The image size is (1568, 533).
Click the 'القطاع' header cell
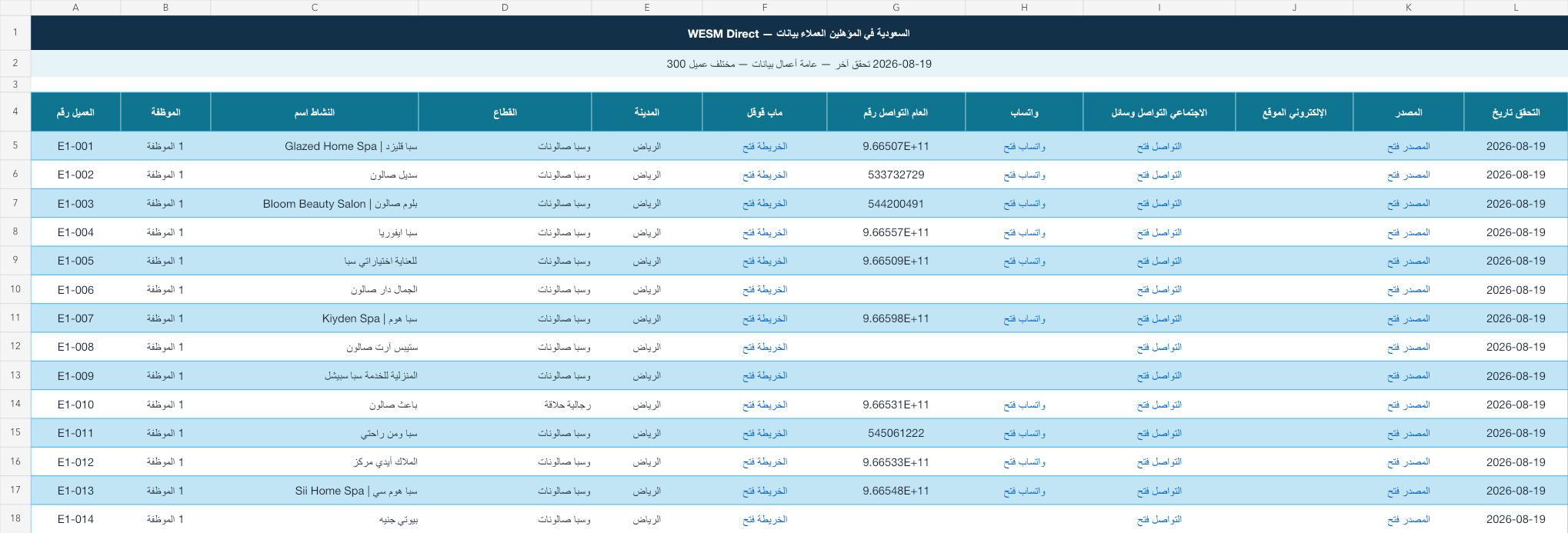click(x=505, y=112)
